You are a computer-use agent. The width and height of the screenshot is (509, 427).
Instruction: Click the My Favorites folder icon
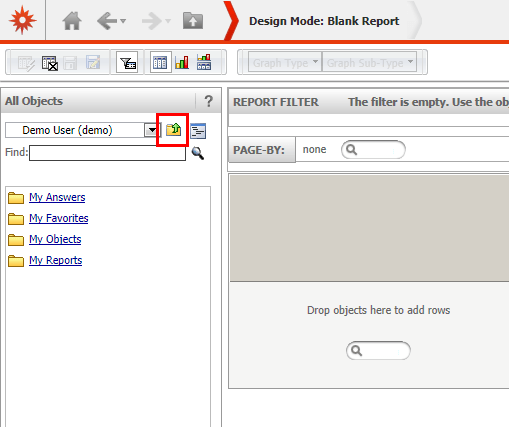pyautogui.click(x=16, y=219)
